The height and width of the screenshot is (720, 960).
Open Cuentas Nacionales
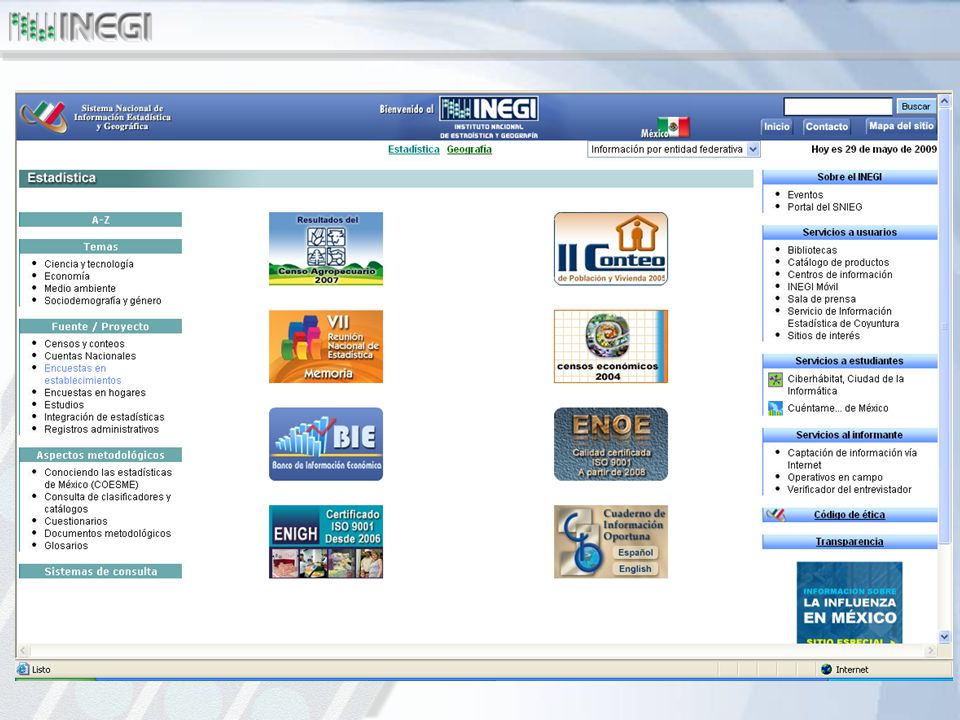(x=90, y=356)
